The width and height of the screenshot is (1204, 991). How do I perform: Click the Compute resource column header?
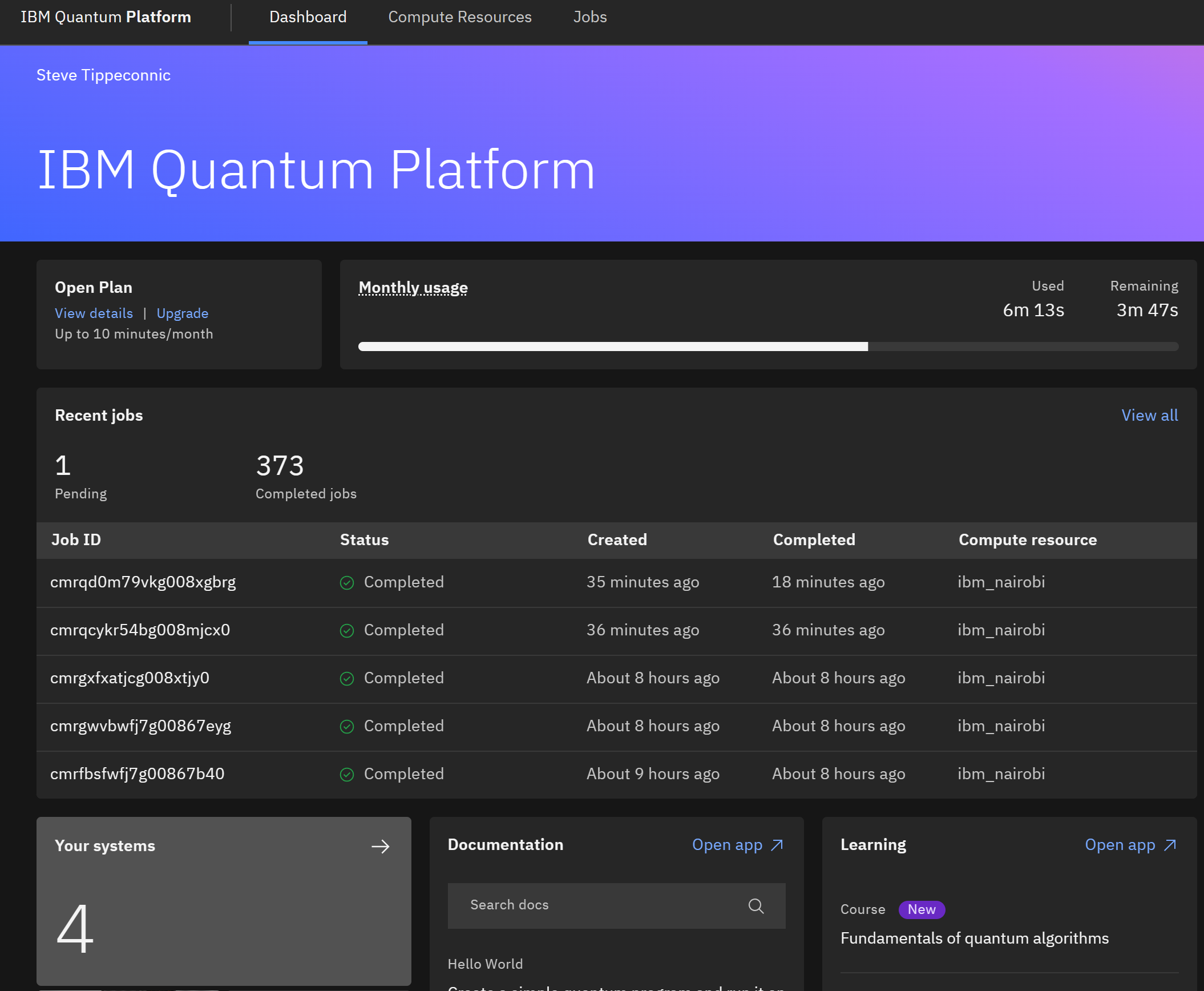[1027, 539]
